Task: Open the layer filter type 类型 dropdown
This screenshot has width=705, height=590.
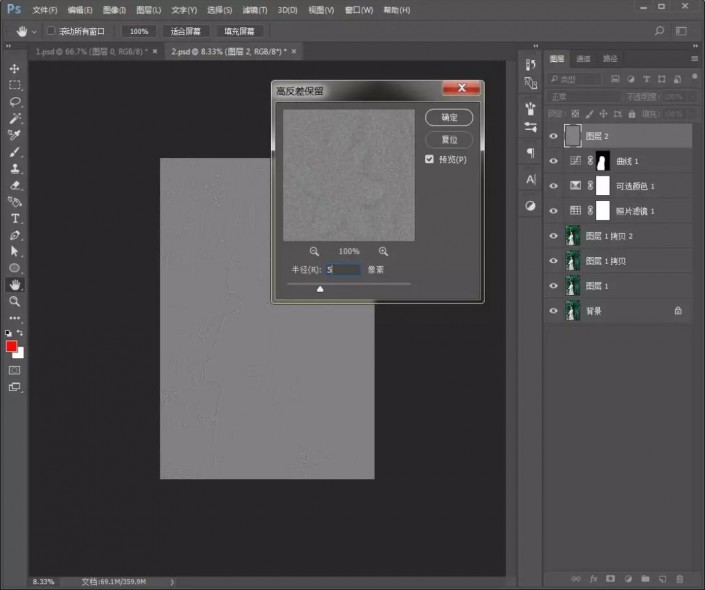Action: [x=574, y=79]
